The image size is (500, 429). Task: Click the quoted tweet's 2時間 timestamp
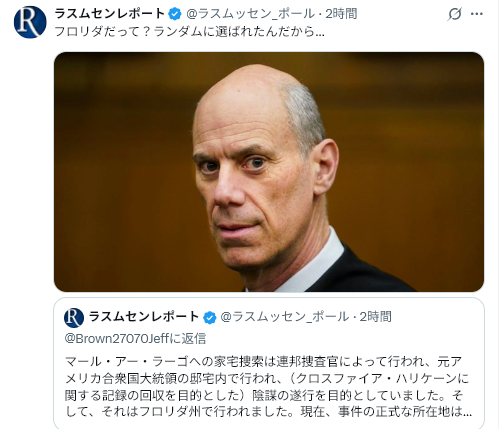(x=375, y=317)
